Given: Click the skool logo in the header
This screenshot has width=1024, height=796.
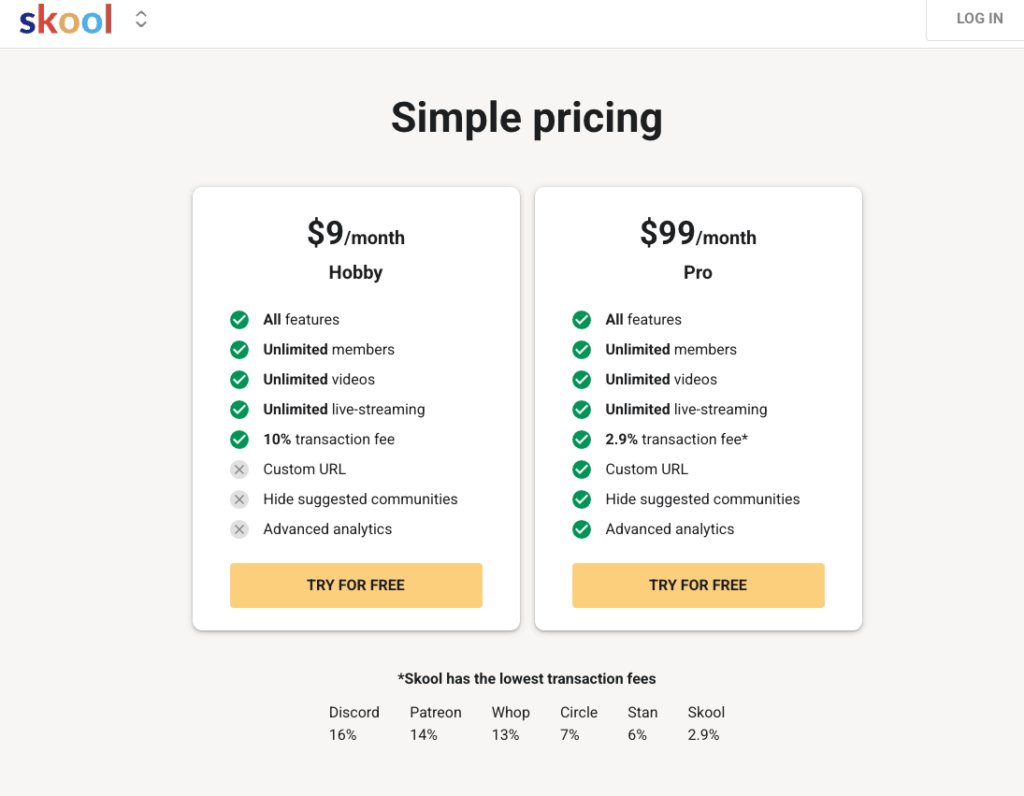Looking at the screenshot, I should [64, 19].
